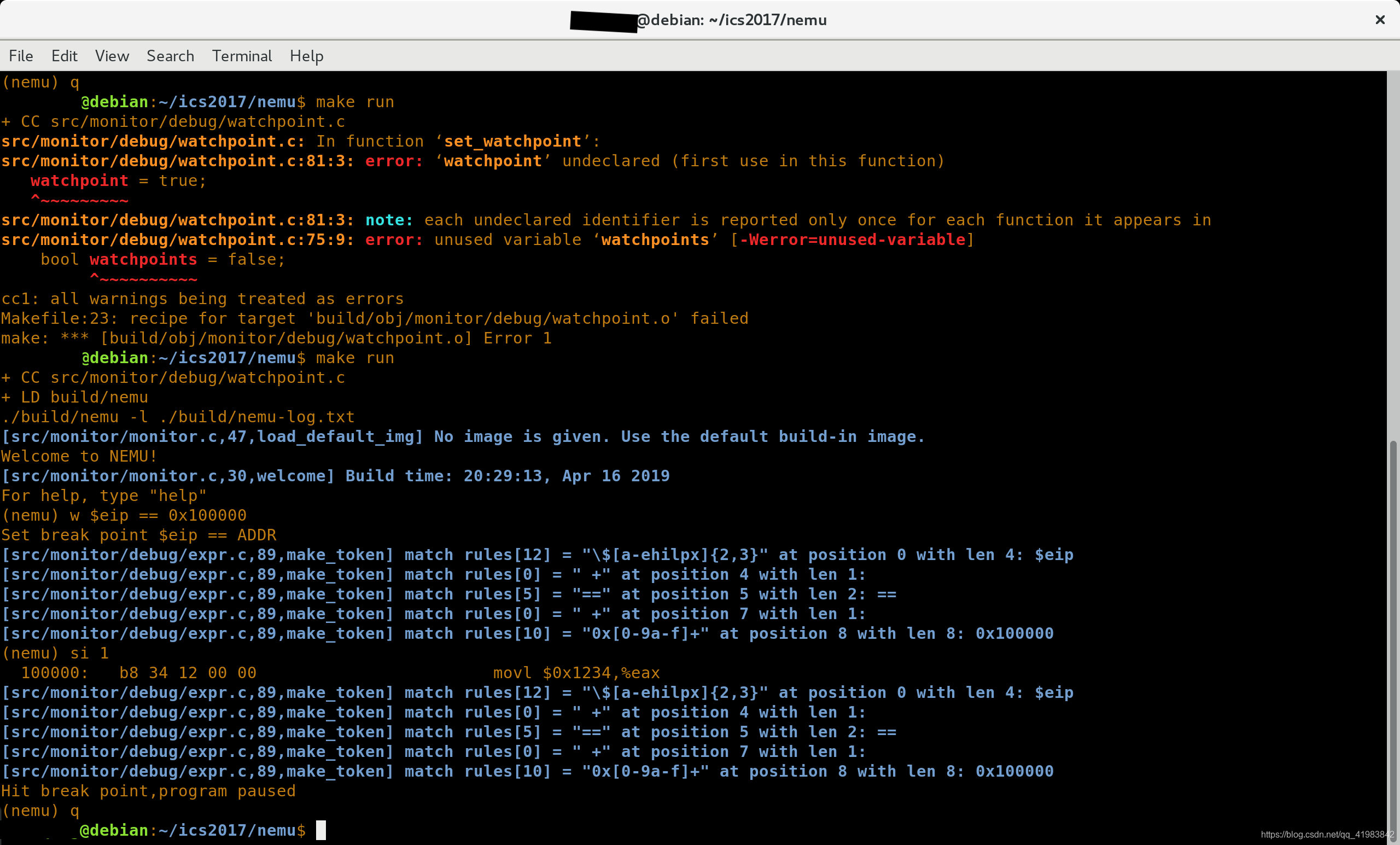Screen dimensions: 1400x845
Task: Click the 'bool watchpoints = false;' code line
Action: pyautogui.click(x=162, y=260)
